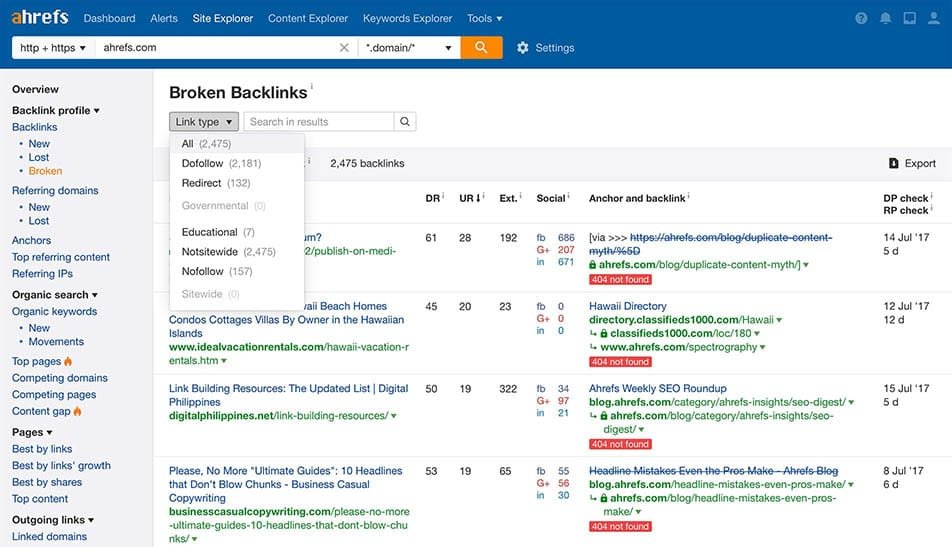Click facebook count 686 in first row

[x=566, y=237]
